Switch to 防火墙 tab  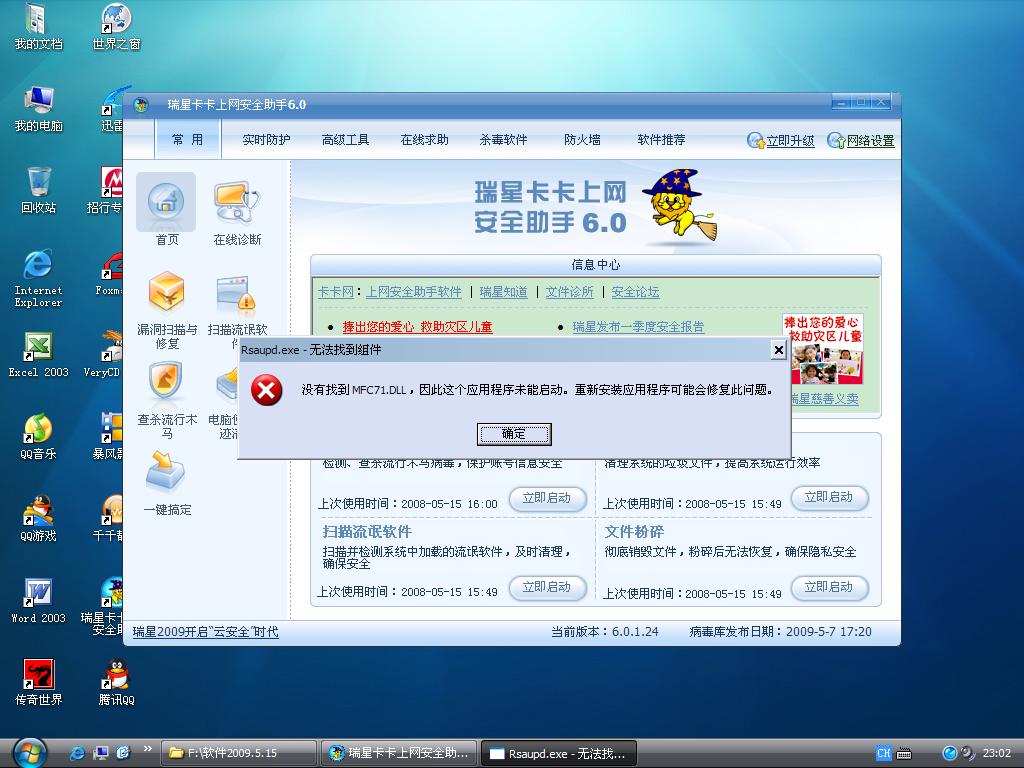583,140
